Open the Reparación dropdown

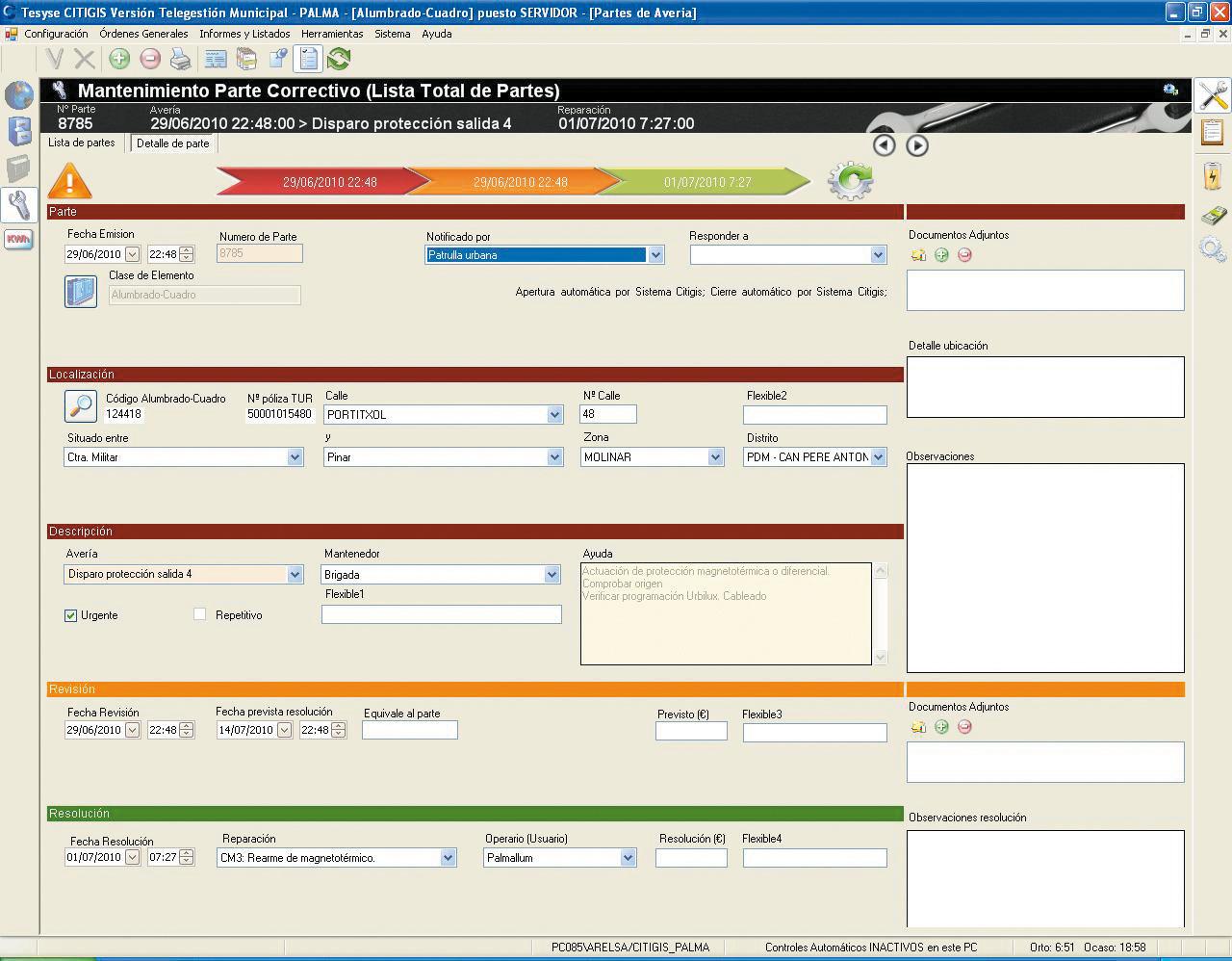click(448, 858)
